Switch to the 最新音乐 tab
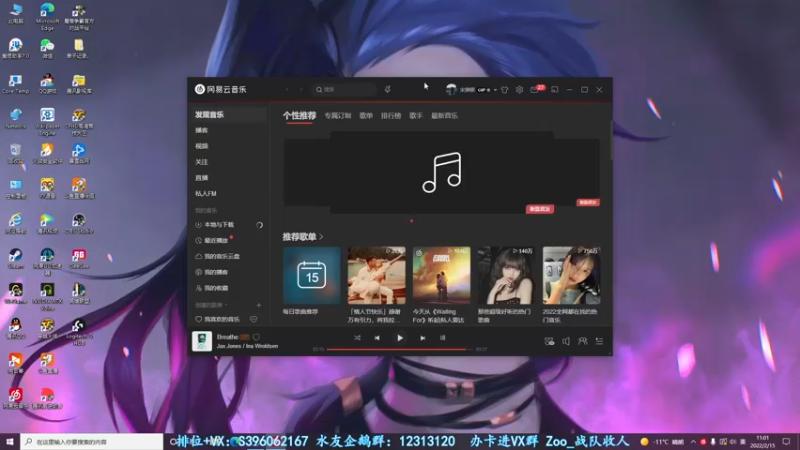The width and height of the screenshot is (800, 450). (x=444, y=116)
